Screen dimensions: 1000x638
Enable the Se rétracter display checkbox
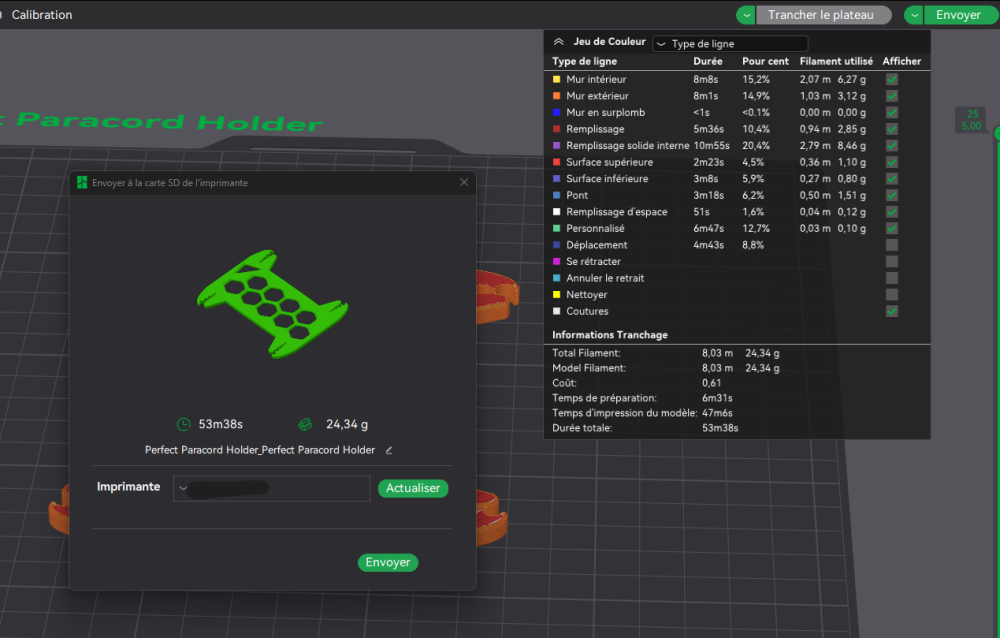[892, 262]
